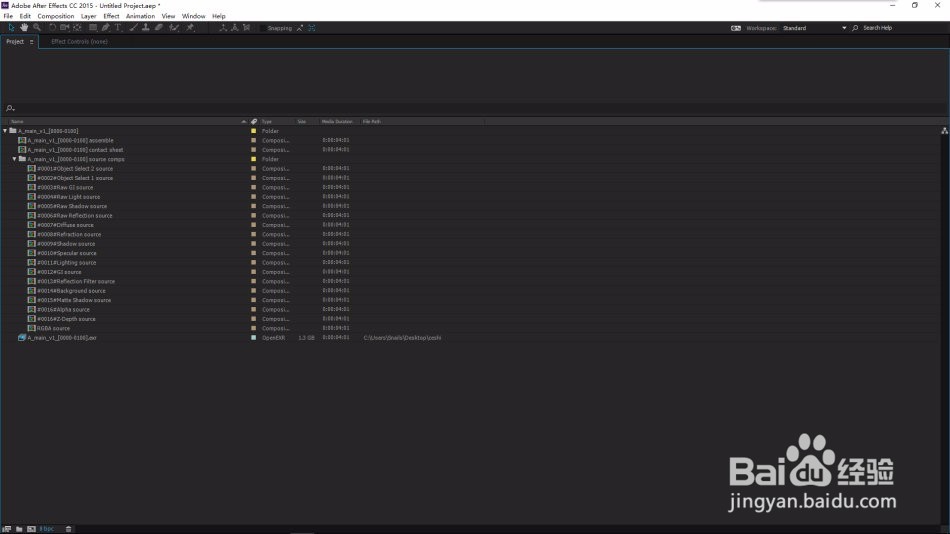Screen dimensions: 950x534
Task: Select the A_main_v1_[0000-0100] assemble composition
Action: tap(70, 141)
